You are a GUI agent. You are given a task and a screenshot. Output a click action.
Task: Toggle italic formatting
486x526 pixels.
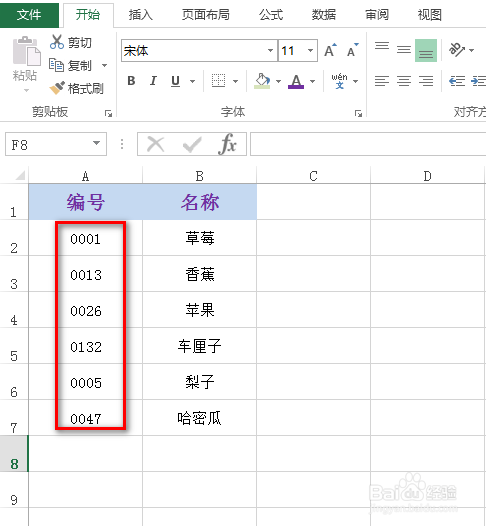click(153, 81)
